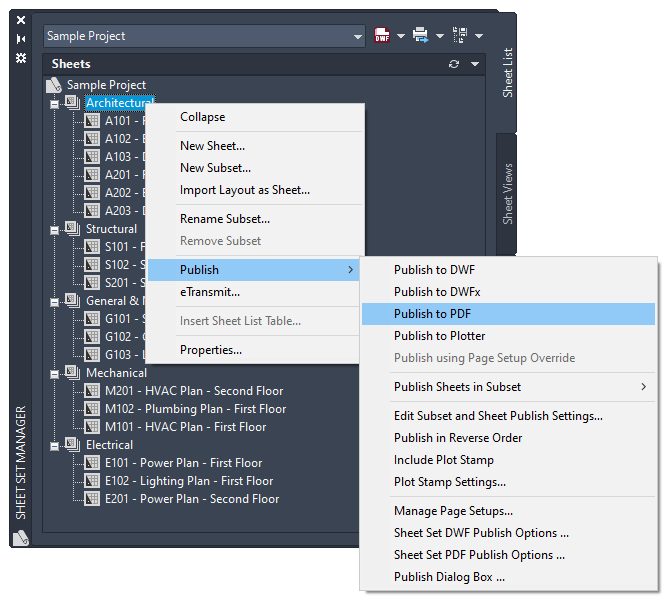Image resolution: width=670 pixels, height=601 pixels.
Task: Open the Publish to DWF dropdown arrow
Action: coord(401,36)
